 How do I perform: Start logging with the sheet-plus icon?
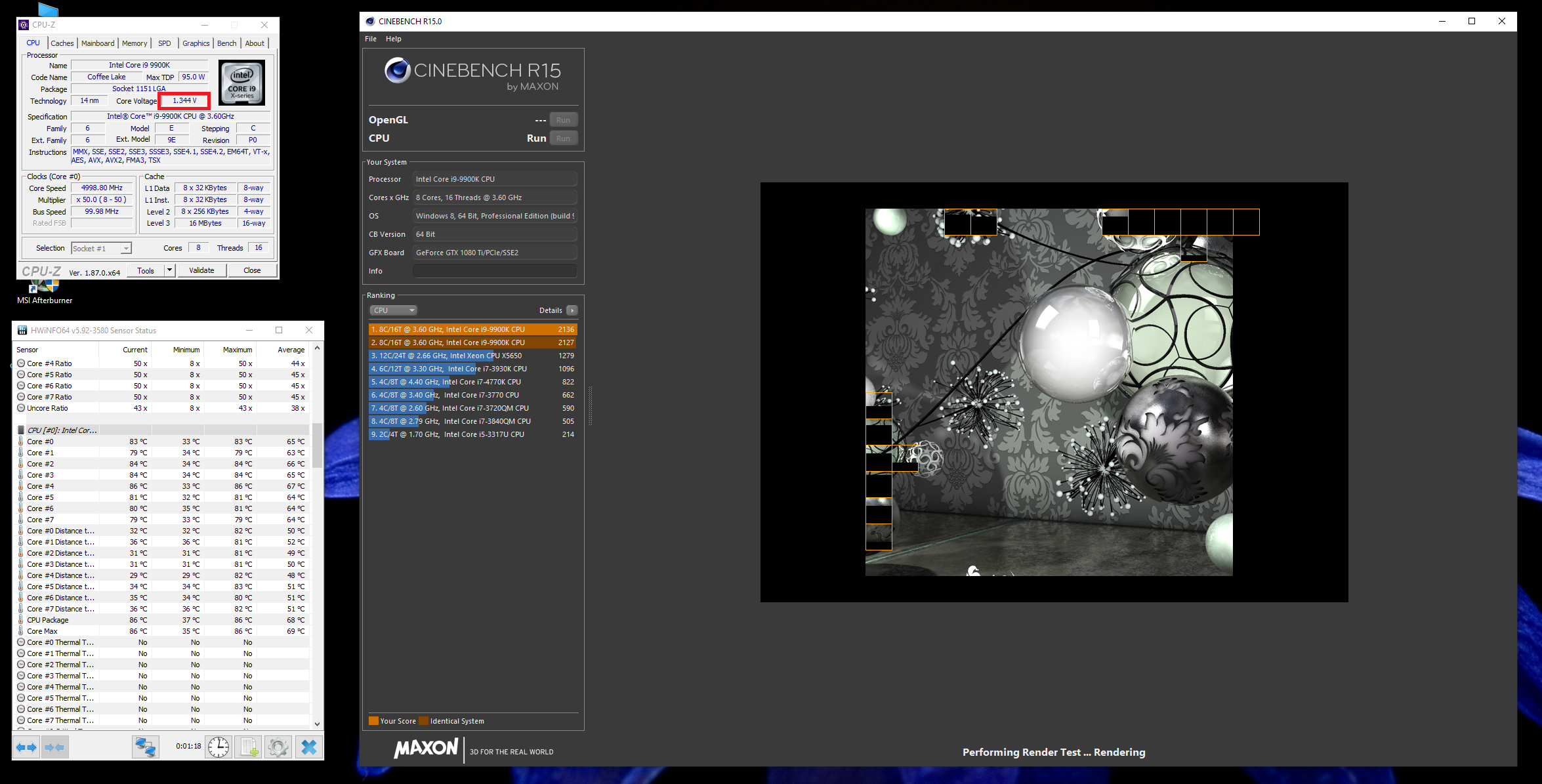pyautogui.click(x=249, y=747)
